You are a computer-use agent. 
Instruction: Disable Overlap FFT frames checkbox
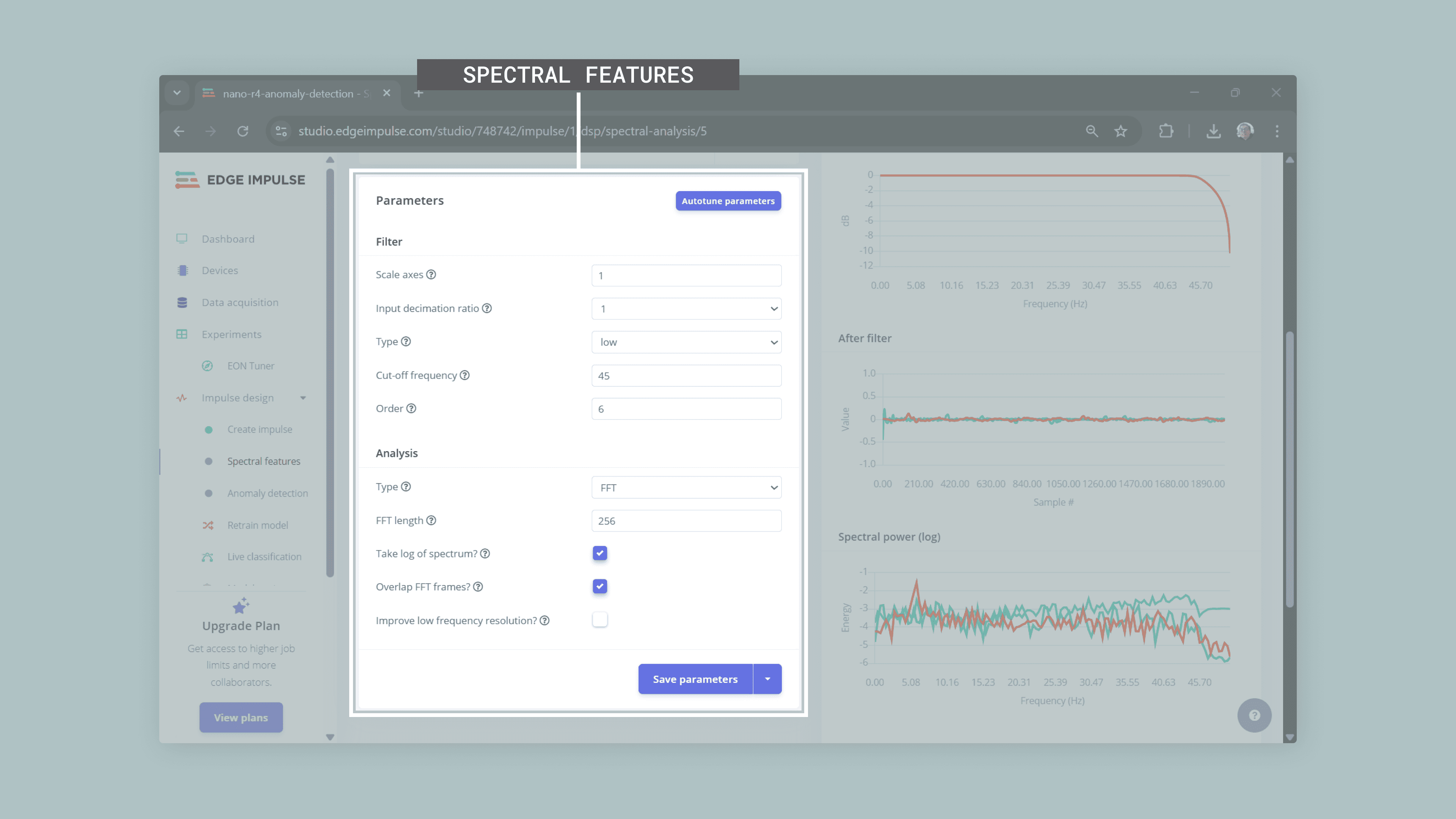coord(600,587)
